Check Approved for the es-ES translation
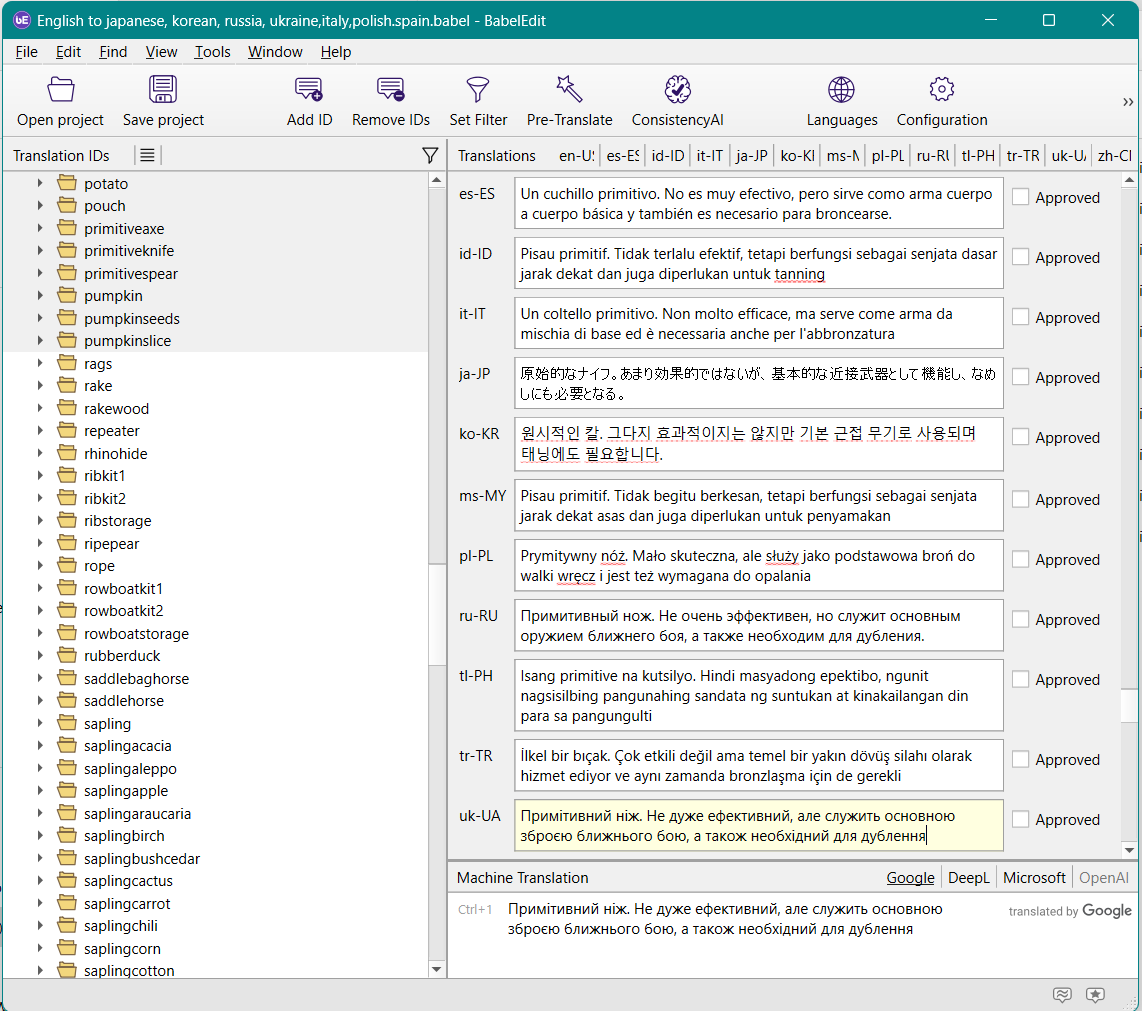1142x1011 pixels. [1020, 198]
